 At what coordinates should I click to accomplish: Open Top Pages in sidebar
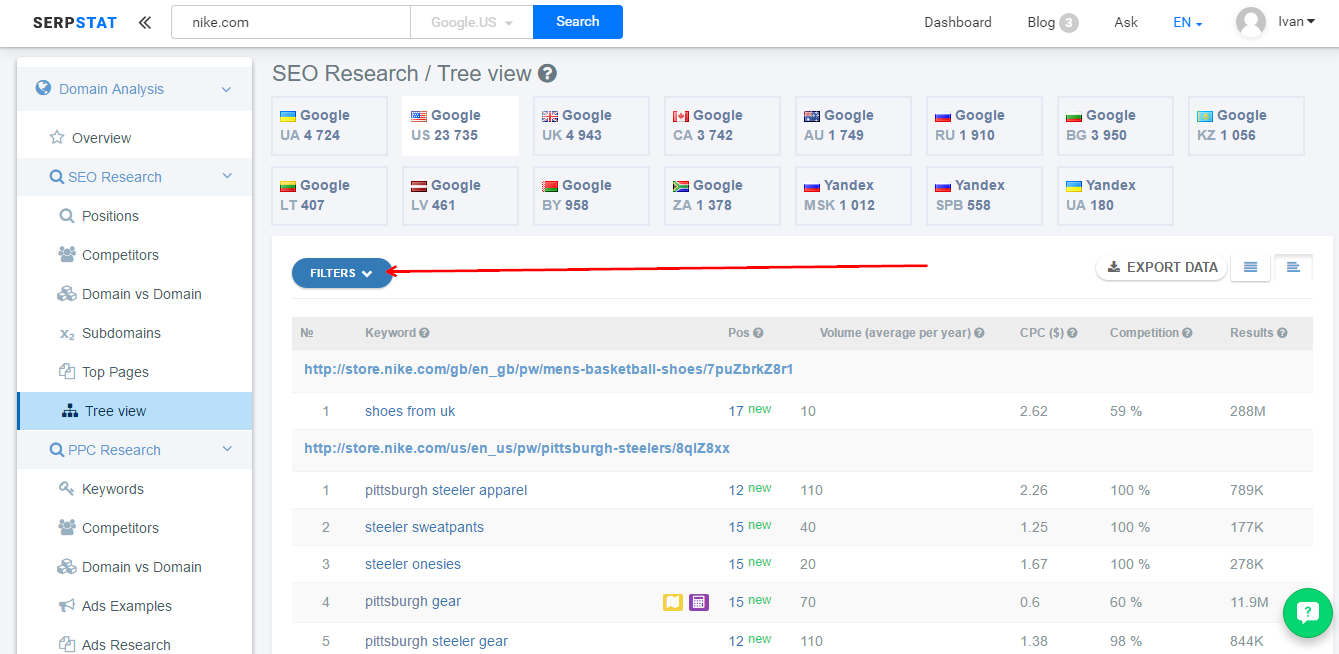(115, 372)
